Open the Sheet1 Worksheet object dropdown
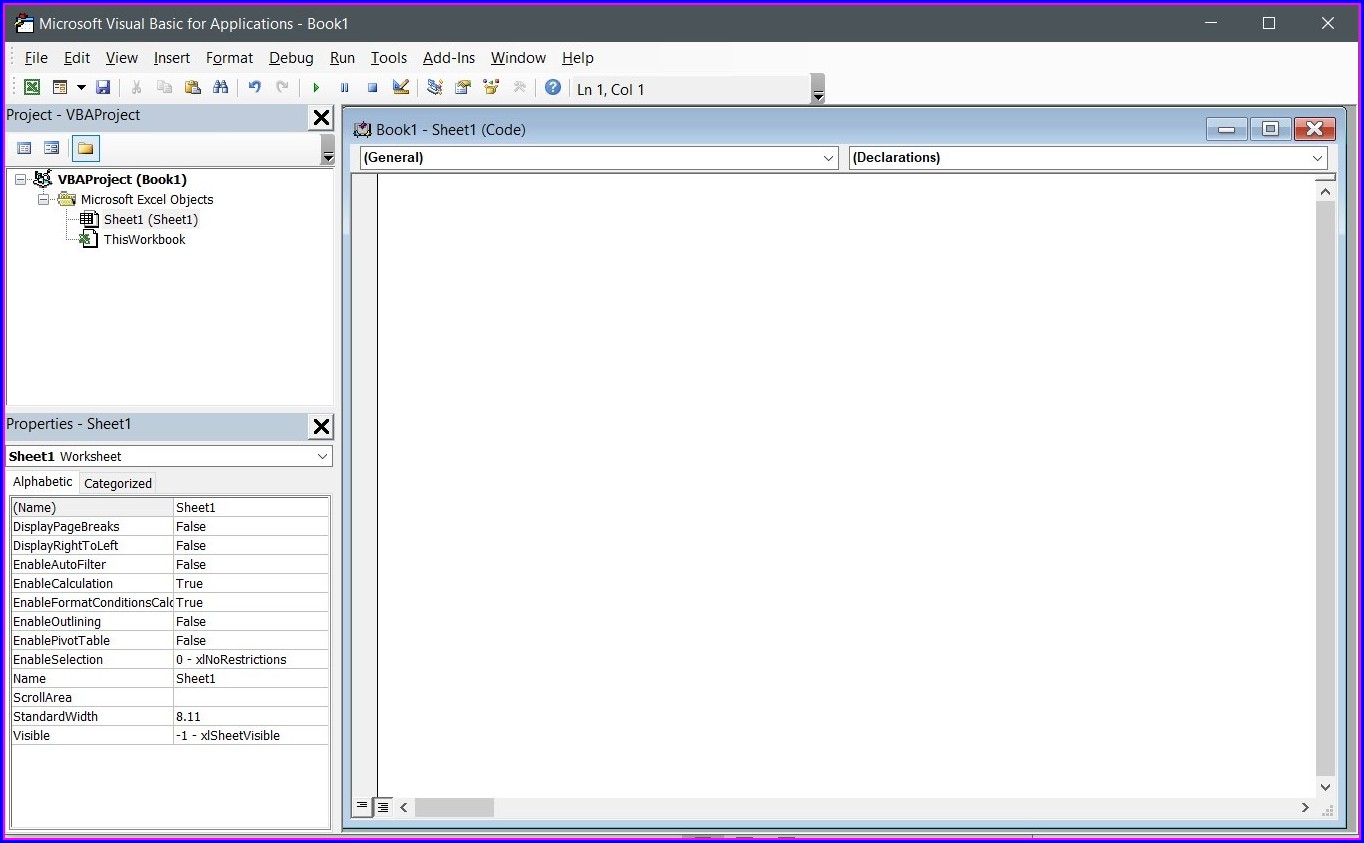 322,456
